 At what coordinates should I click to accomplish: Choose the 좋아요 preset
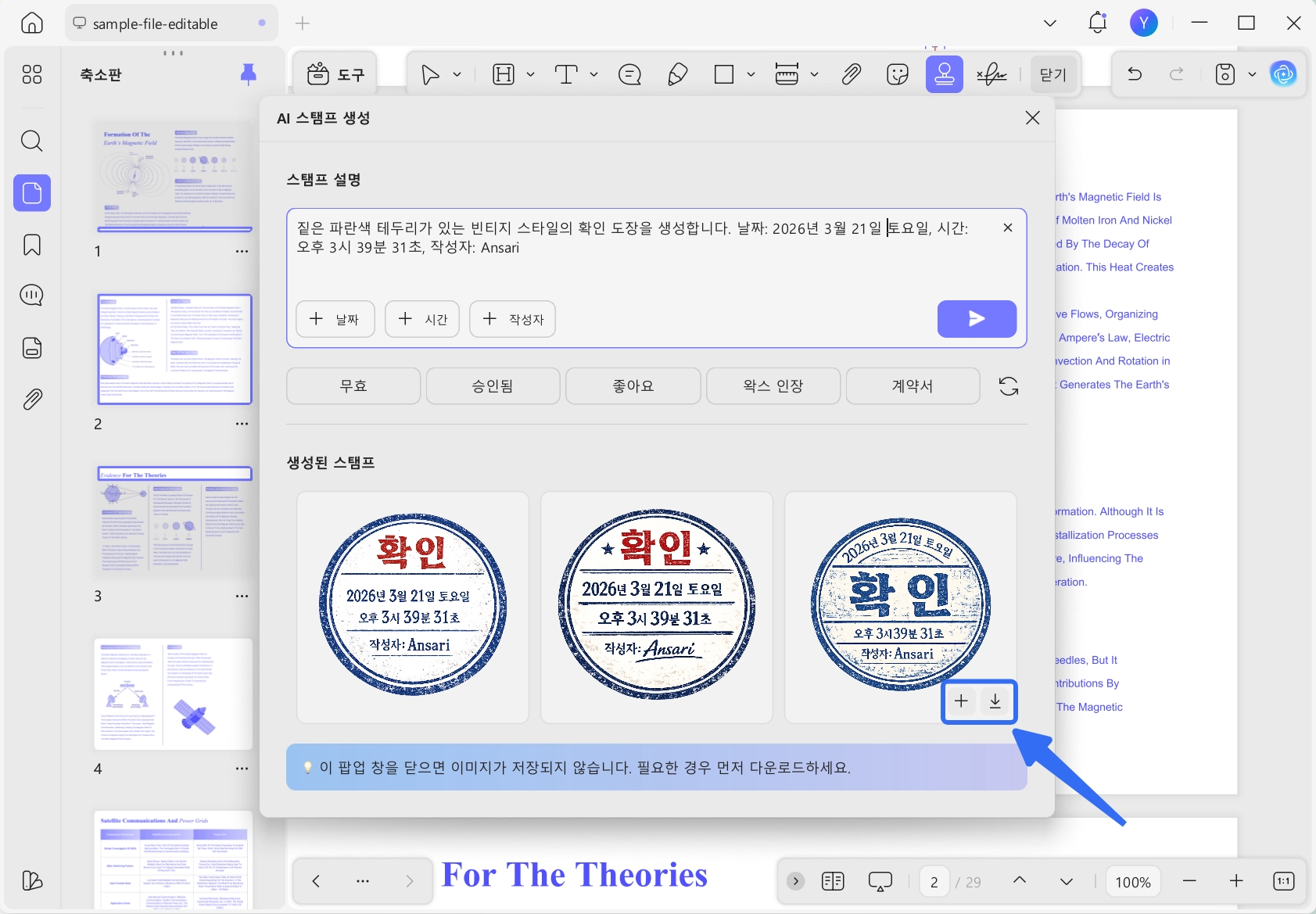coord(633,386)
